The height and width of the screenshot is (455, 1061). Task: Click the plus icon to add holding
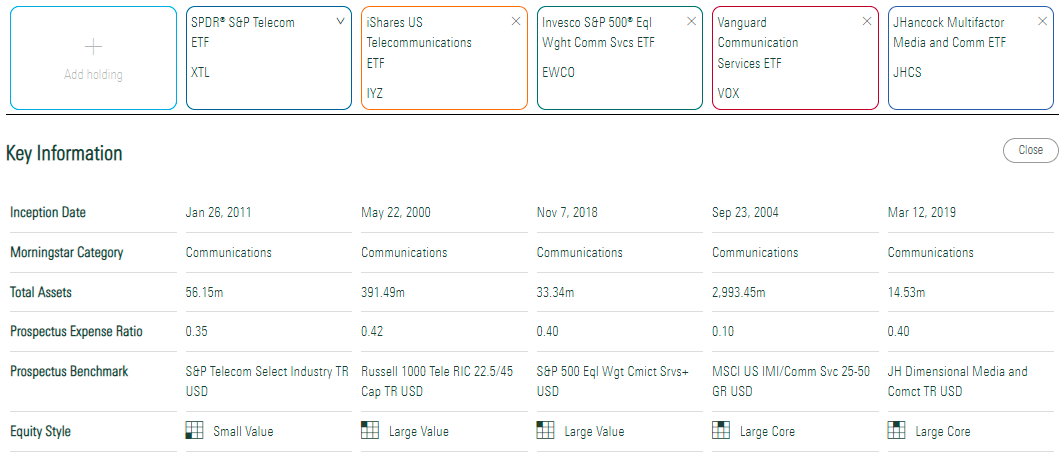pos(93,46)
